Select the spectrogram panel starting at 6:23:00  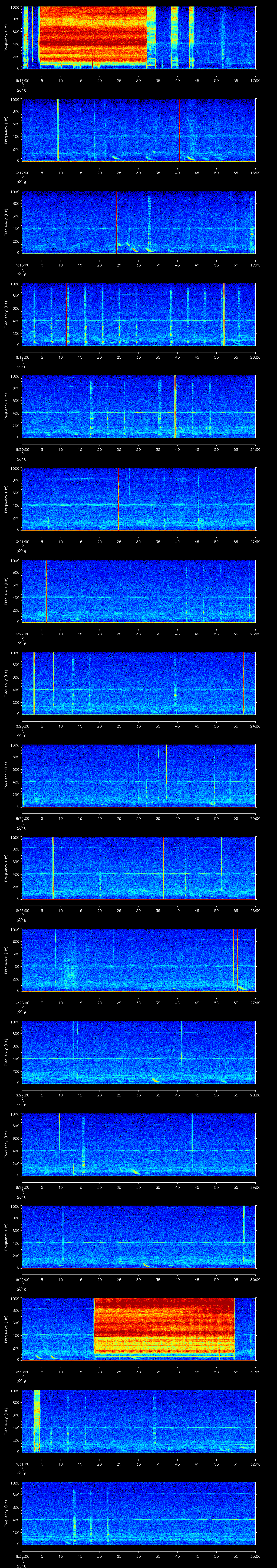click(x=139, y=683)
